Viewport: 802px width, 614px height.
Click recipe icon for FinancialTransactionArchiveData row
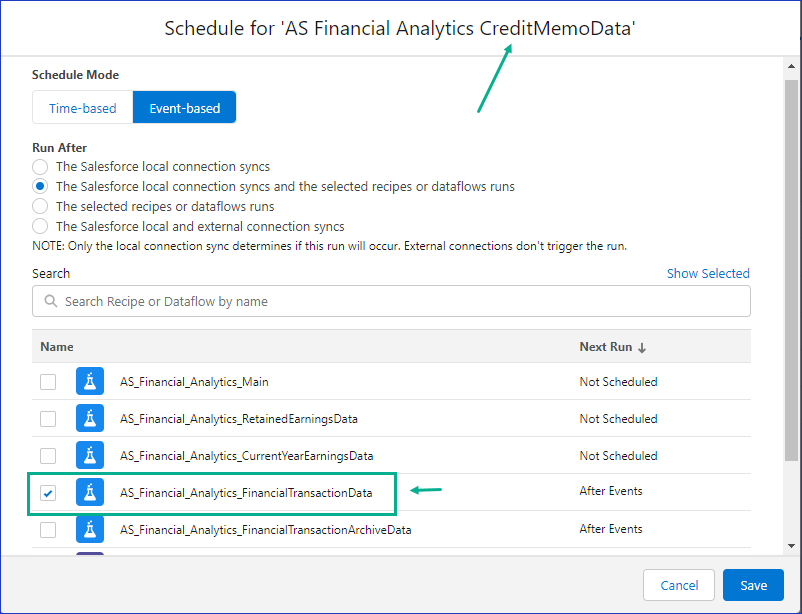90,529
